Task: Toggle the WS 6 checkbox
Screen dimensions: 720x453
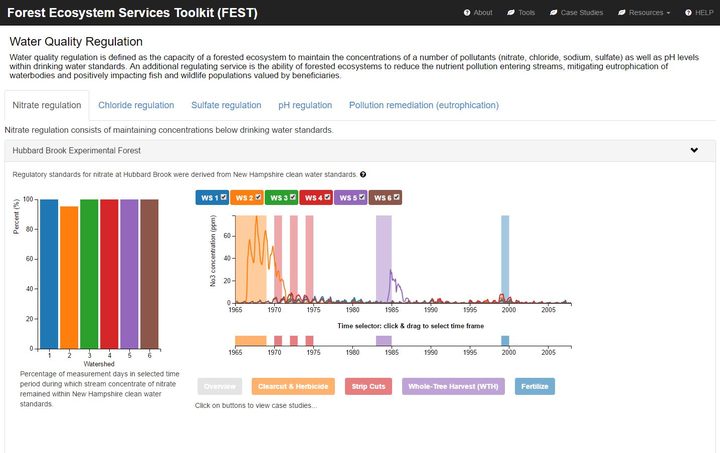Action: [396, 197]
